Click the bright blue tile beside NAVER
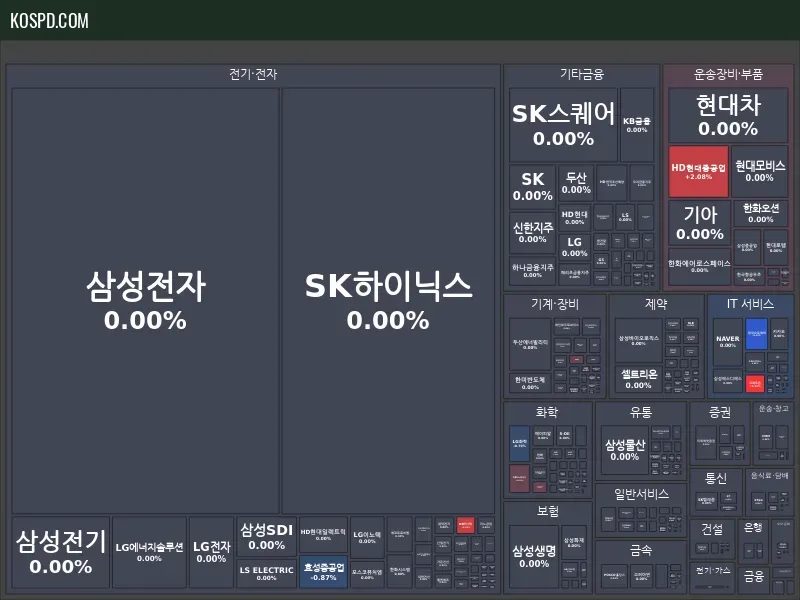Screen dimensions: 800x600 click(756, 334)
